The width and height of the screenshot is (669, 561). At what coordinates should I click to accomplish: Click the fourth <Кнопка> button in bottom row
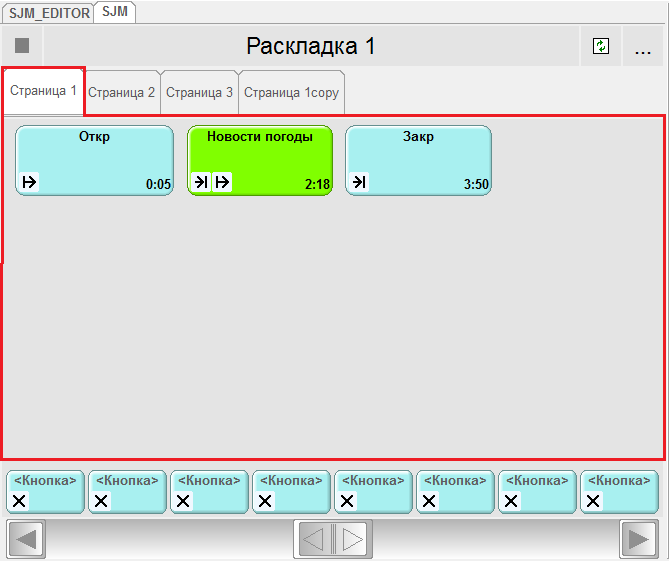(291, 492)
